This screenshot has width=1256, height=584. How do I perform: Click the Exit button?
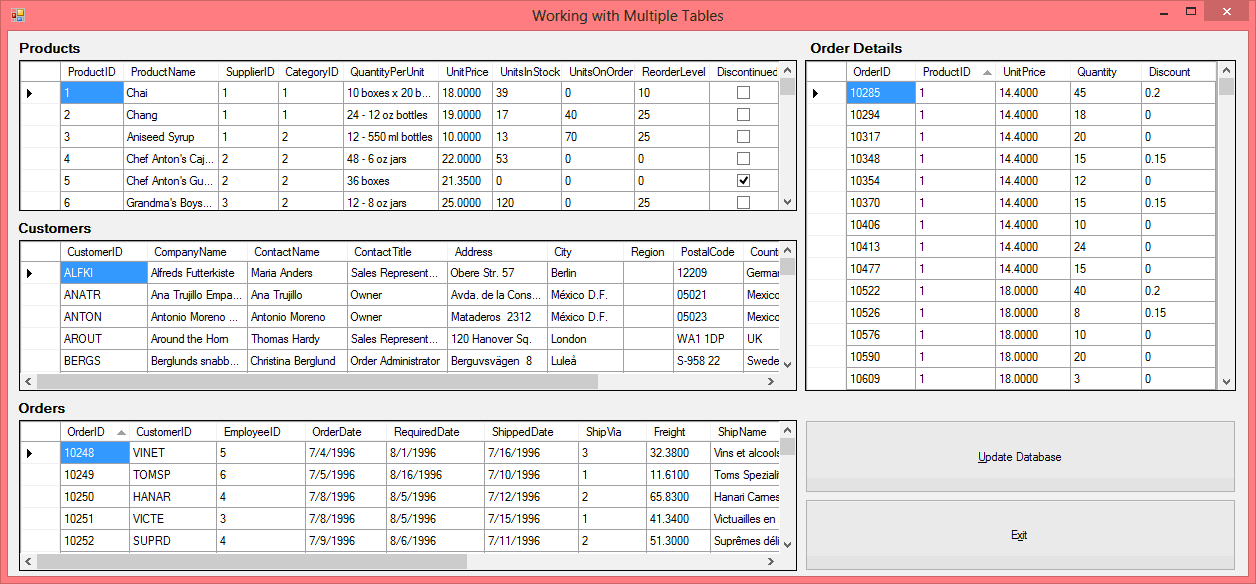click(x=1020, y=535)
